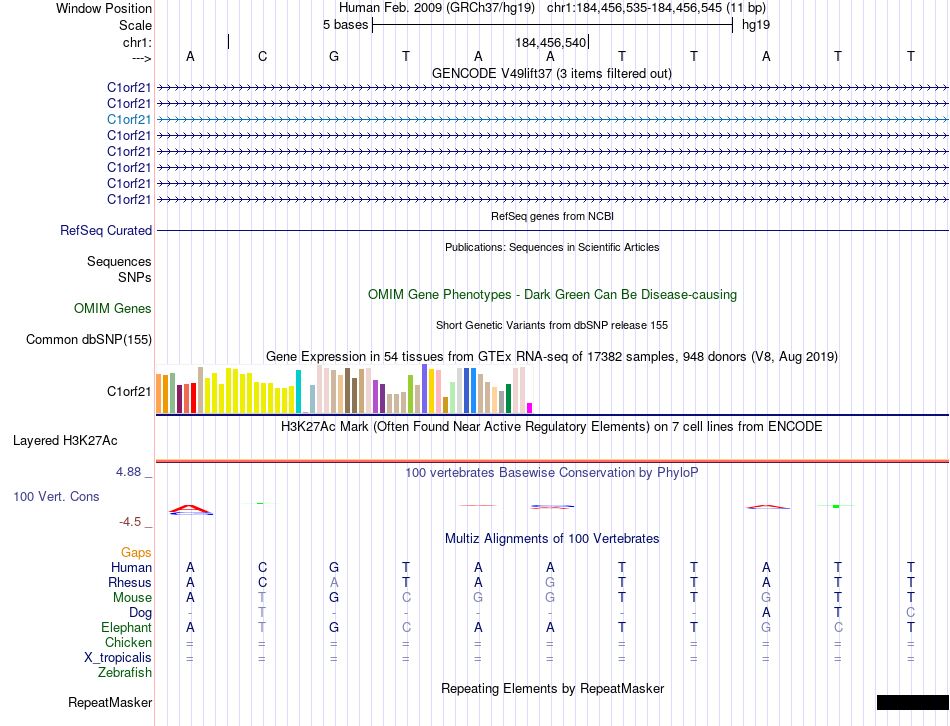Click the -4.5 PhyloP lower scale value

tap(130, 522)
